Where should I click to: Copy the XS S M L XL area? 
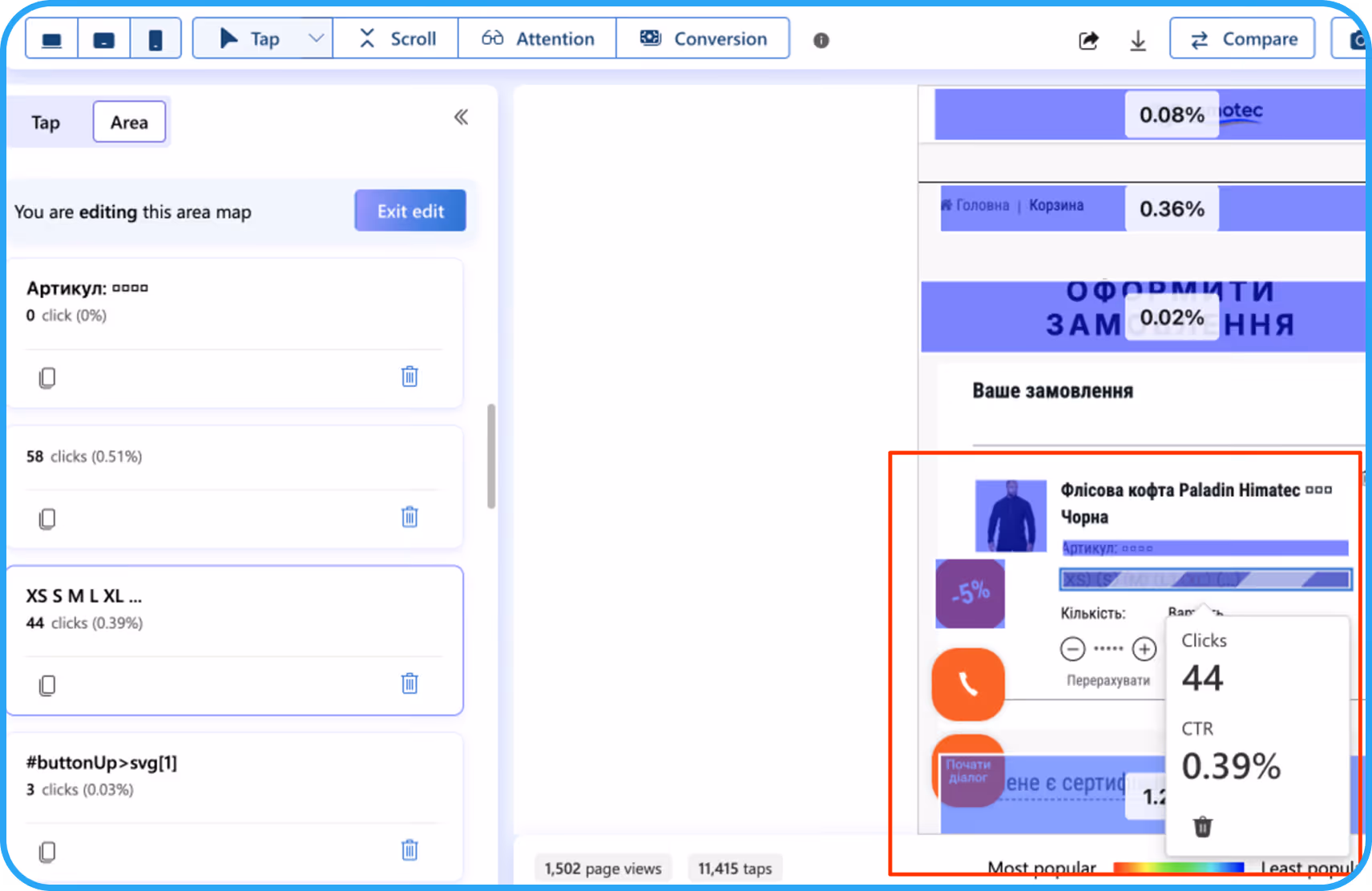47,685
